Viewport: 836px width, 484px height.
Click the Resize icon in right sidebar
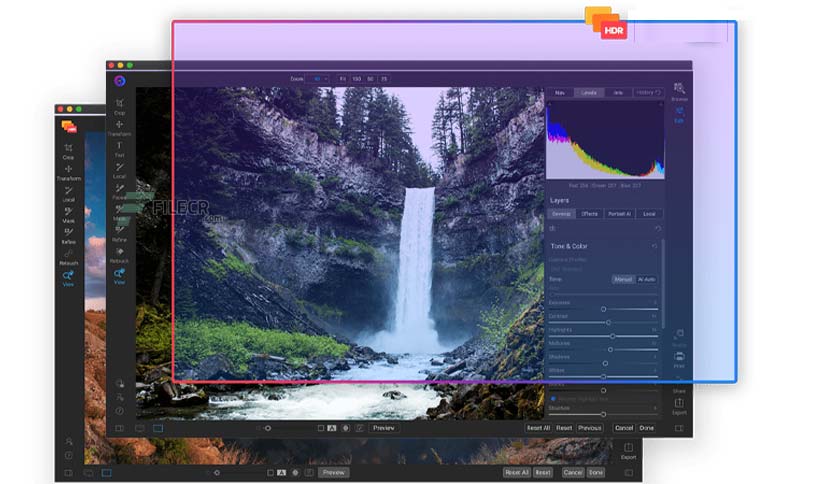(679, 337)
